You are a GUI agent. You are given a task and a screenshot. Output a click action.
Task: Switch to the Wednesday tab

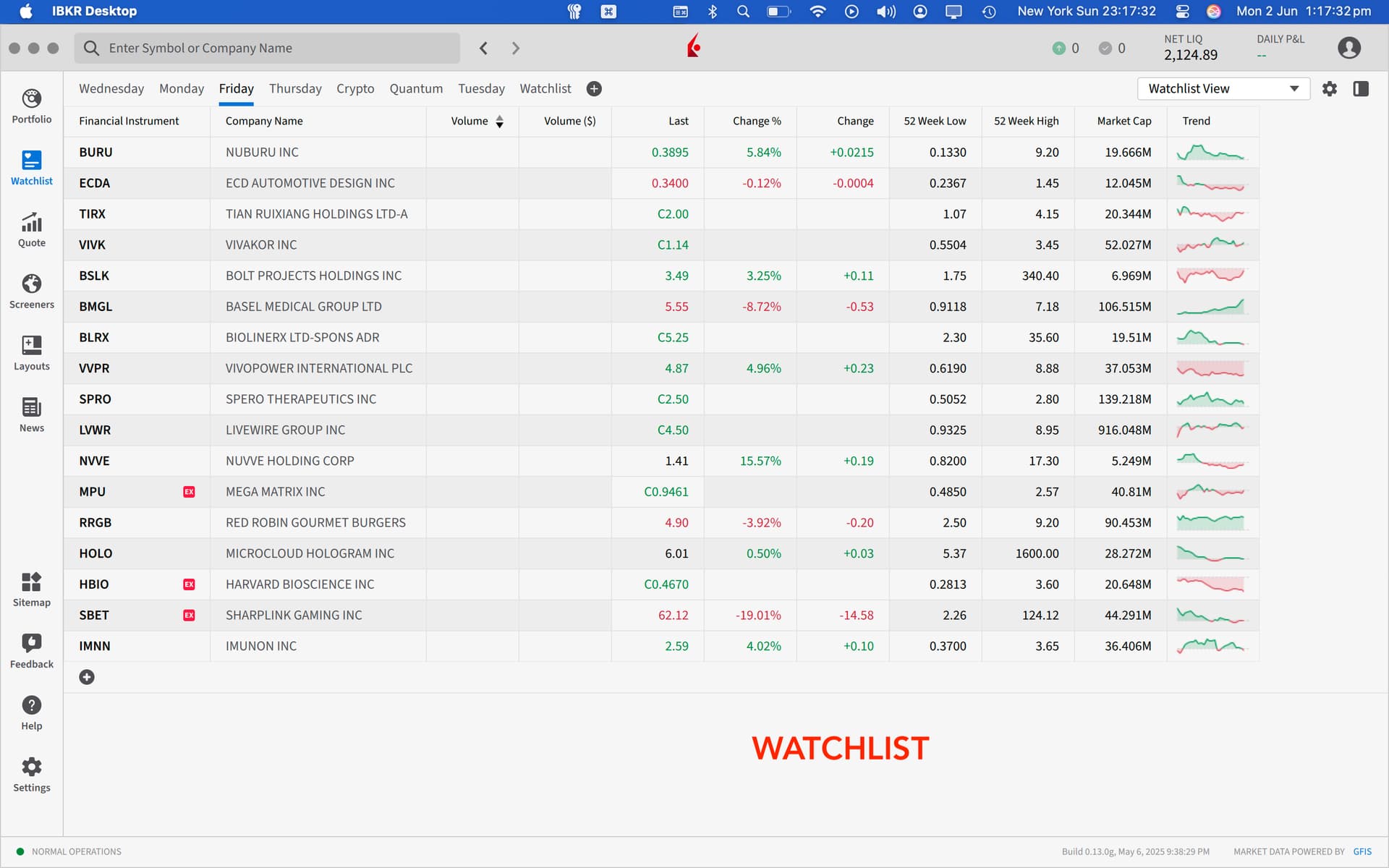(111, 89)
